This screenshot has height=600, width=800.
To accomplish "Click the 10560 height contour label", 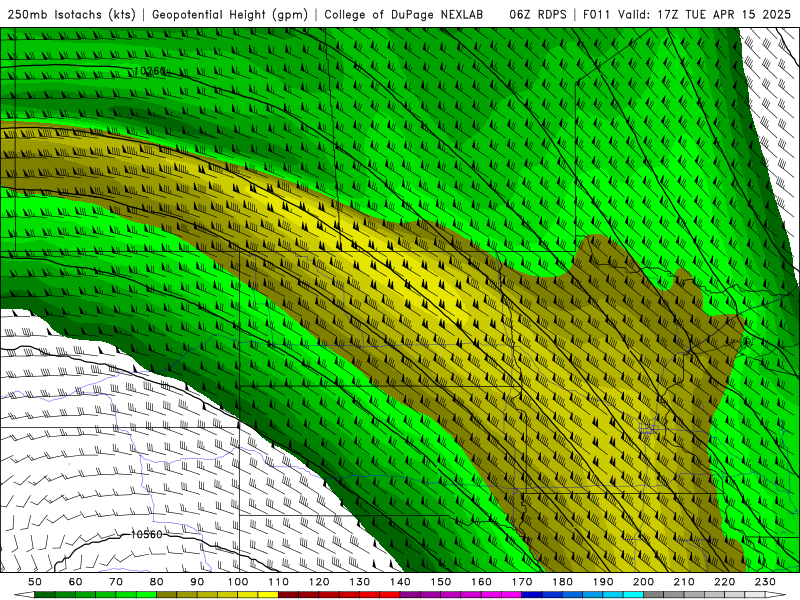I will pos(147,534).
